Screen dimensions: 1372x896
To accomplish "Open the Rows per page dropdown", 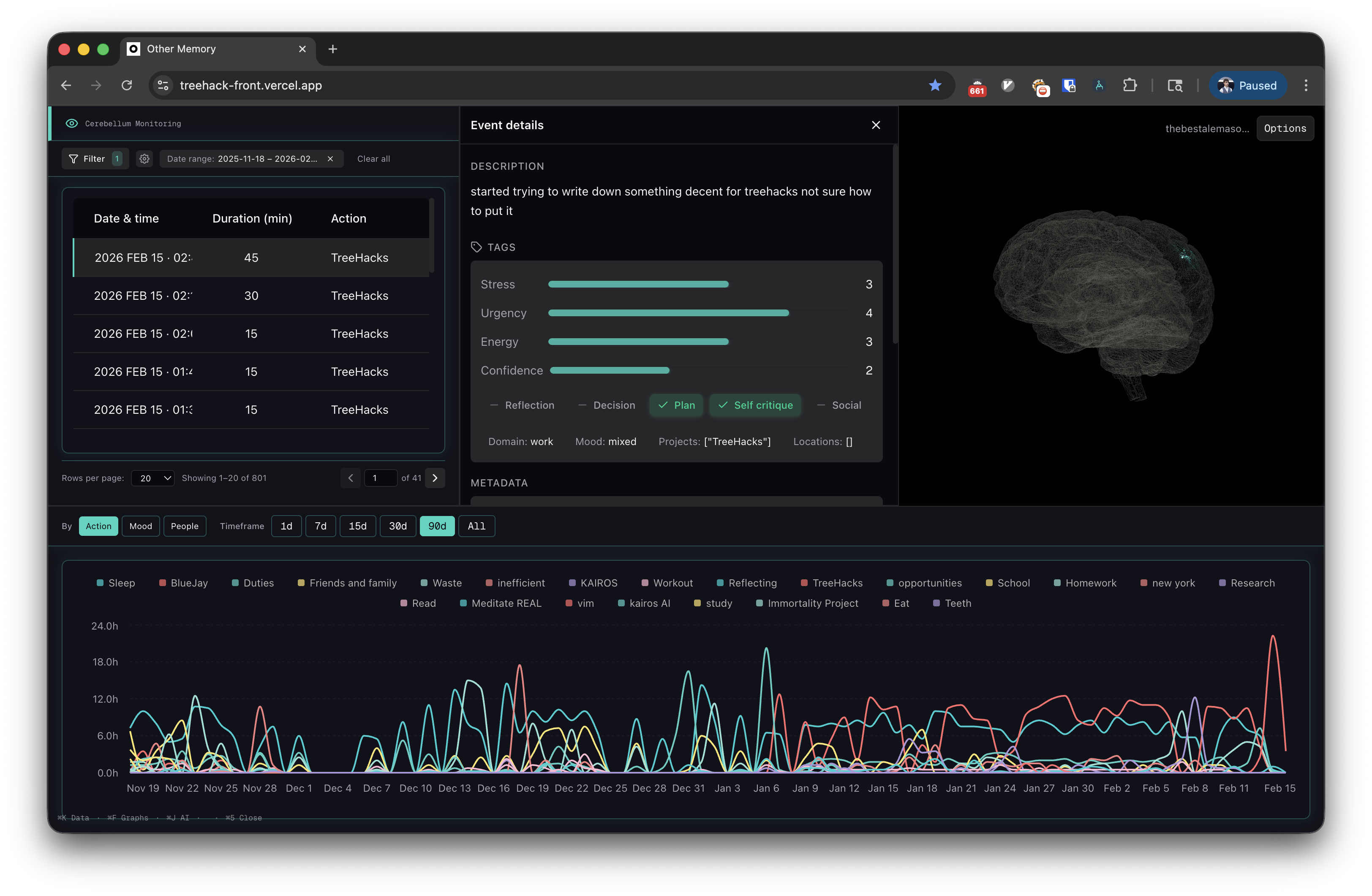I will pos(153,478).
